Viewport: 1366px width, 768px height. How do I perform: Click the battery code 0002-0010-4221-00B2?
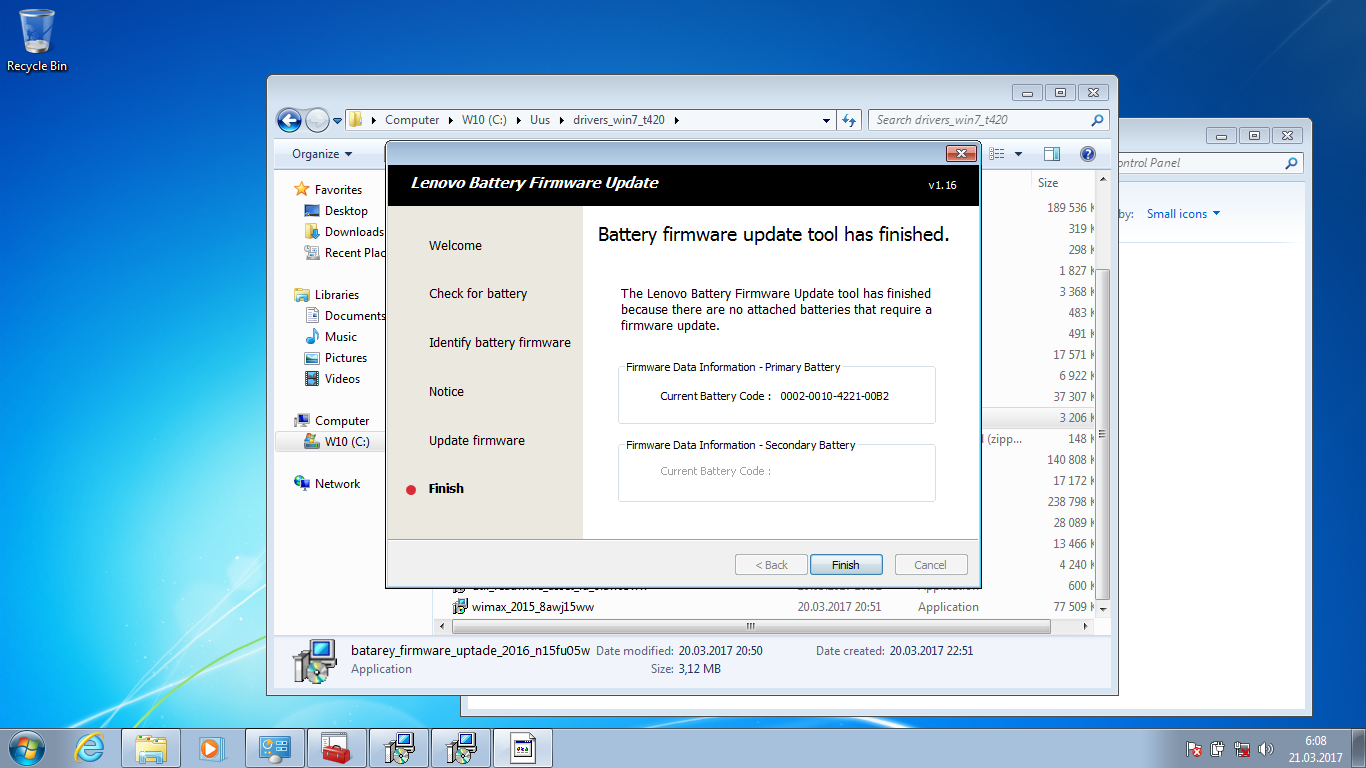pos(835,396)
